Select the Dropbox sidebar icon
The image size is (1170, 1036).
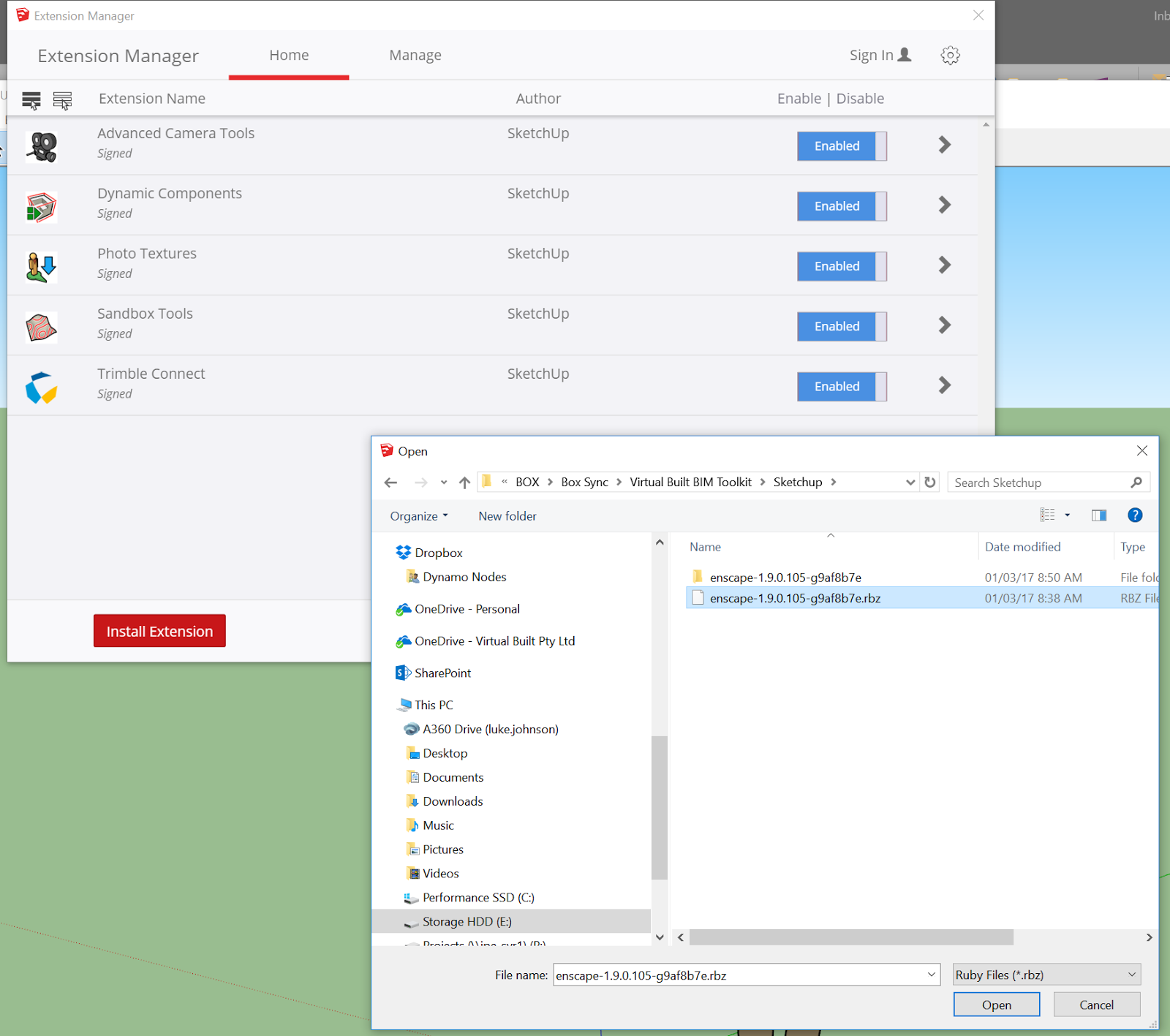coord(403,552)
